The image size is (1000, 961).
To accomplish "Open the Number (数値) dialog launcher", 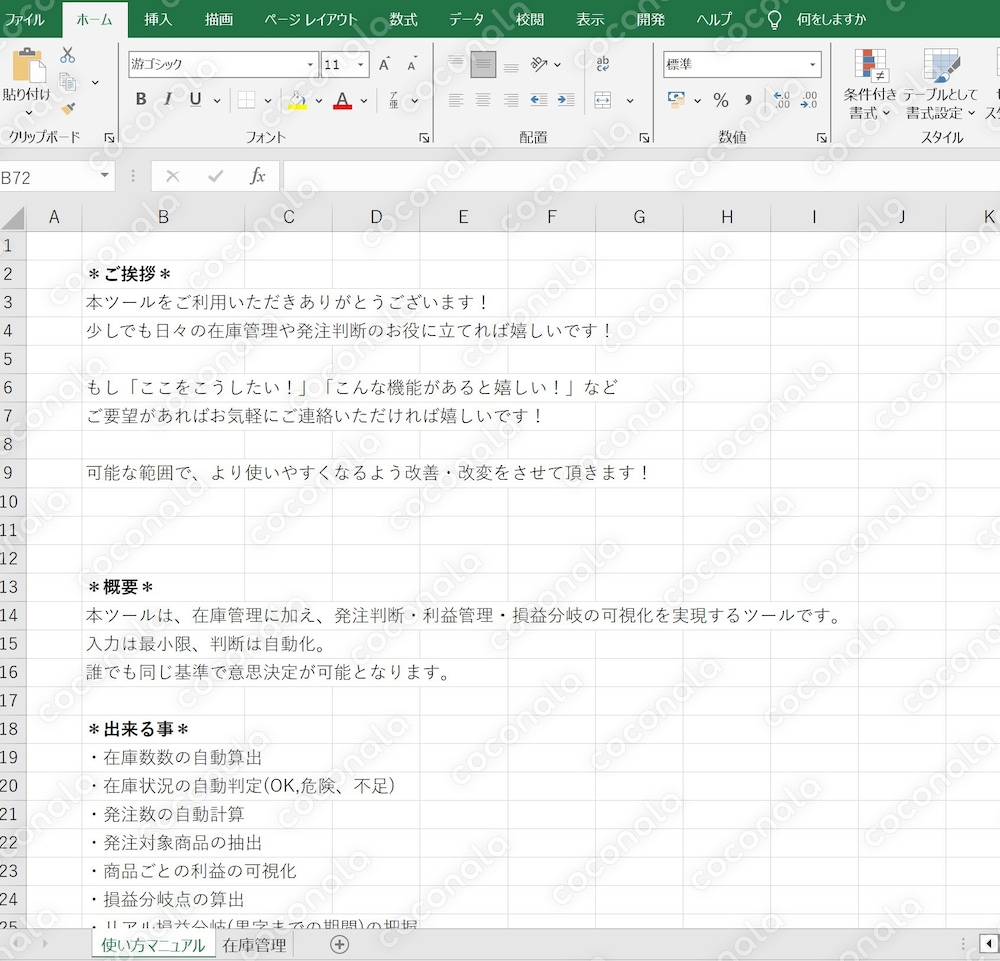I will pos(821,138).
